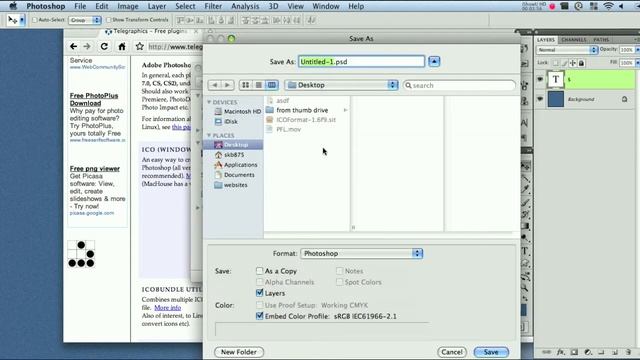Viewport: 640px width, 360px height.
Task: Open the Group dropdown in options bar
Action: pos(85,20)
